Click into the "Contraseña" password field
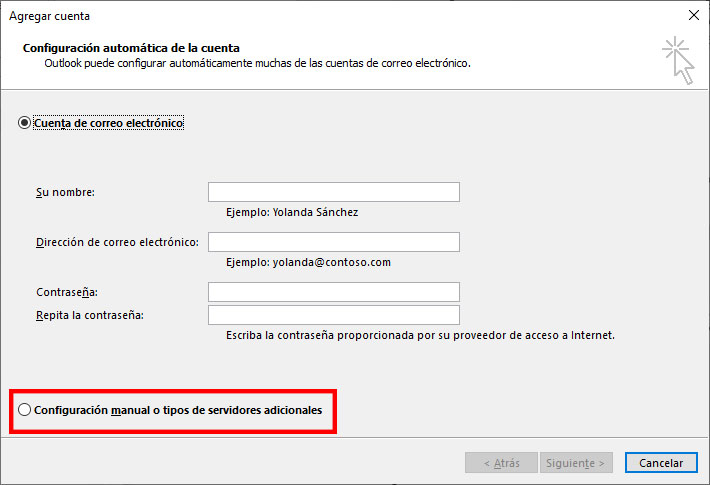 333,292
